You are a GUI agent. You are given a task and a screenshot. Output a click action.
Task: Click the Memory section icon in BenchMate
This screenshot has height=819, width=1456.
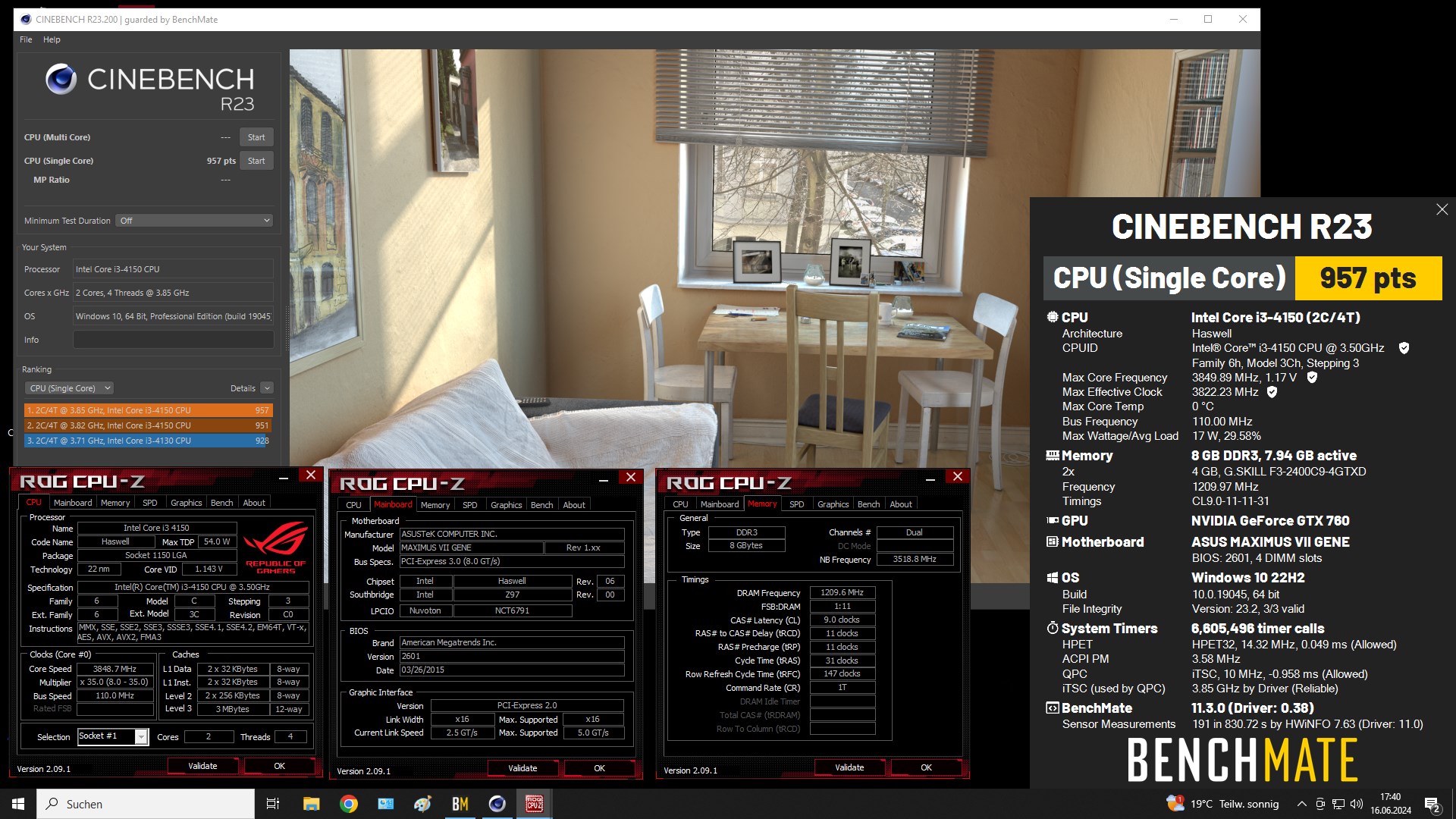(1053, 456)
